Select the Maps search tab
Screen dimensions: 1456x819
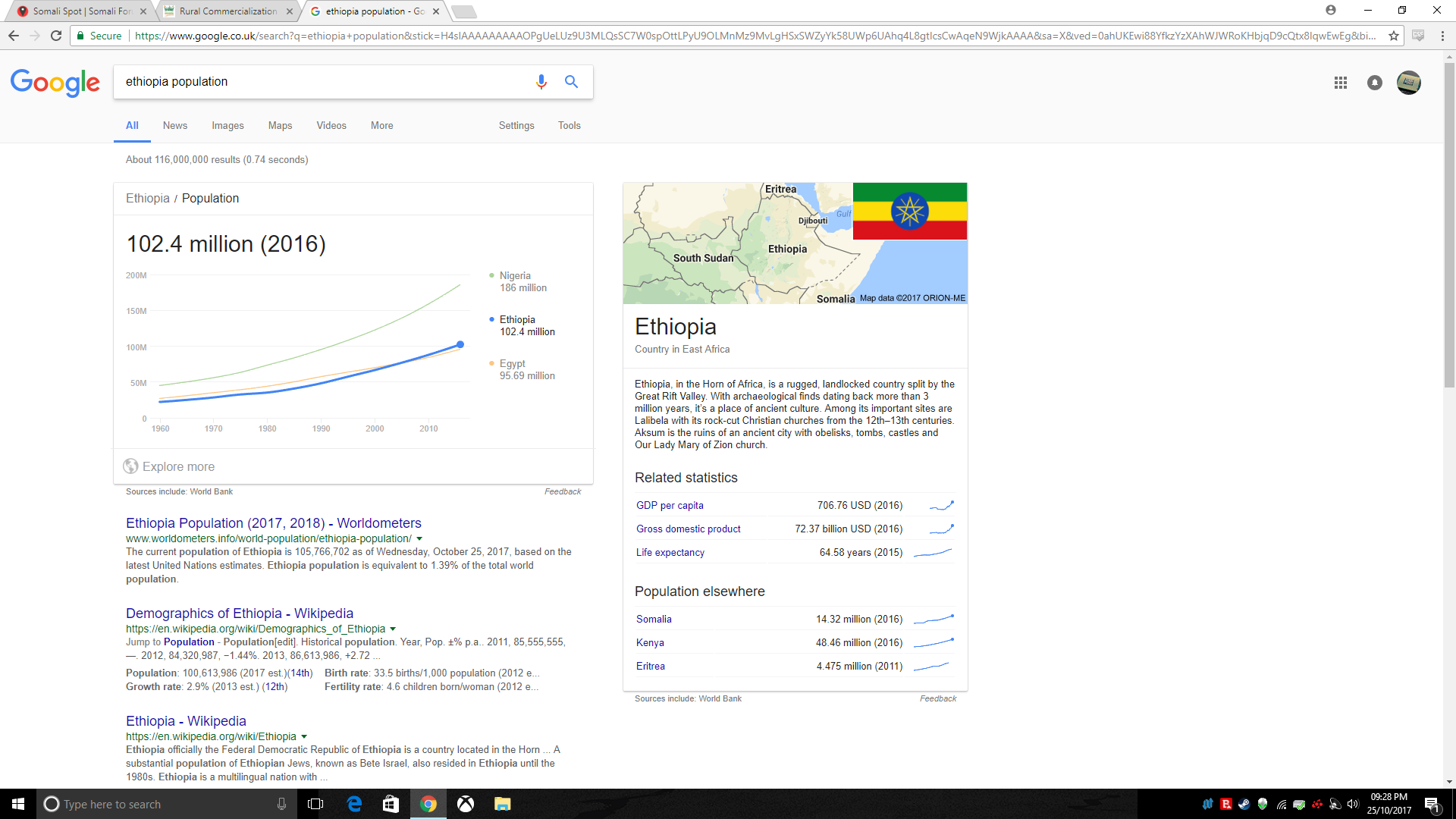tap(280, 126)
